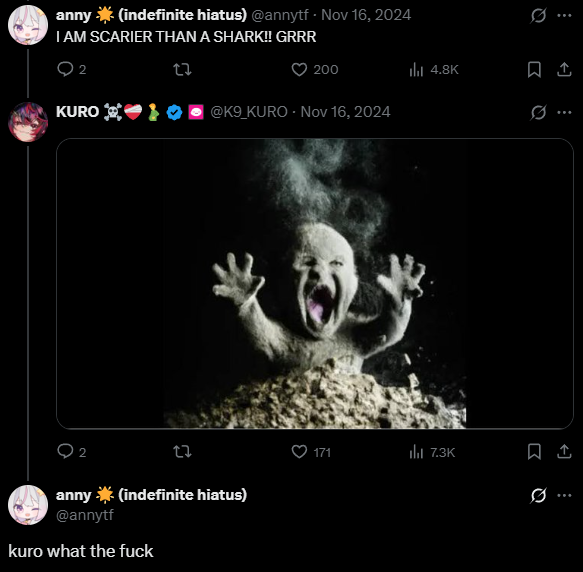View analytics showing 7.3K views
The width and height of the screenshot is (583, 572).
pos(432,452)
